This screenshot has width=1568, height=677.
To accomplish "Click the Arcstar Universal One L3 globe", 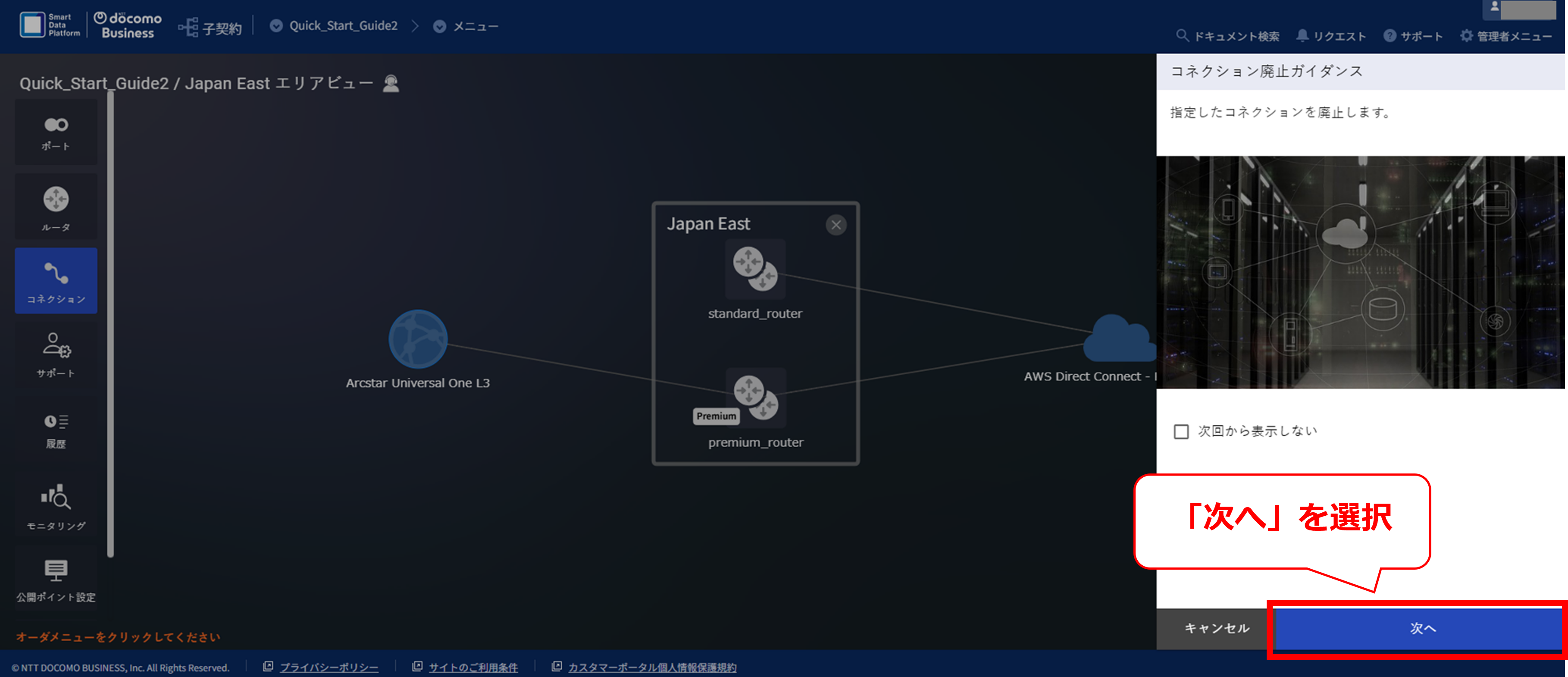I will click(418, 339).
